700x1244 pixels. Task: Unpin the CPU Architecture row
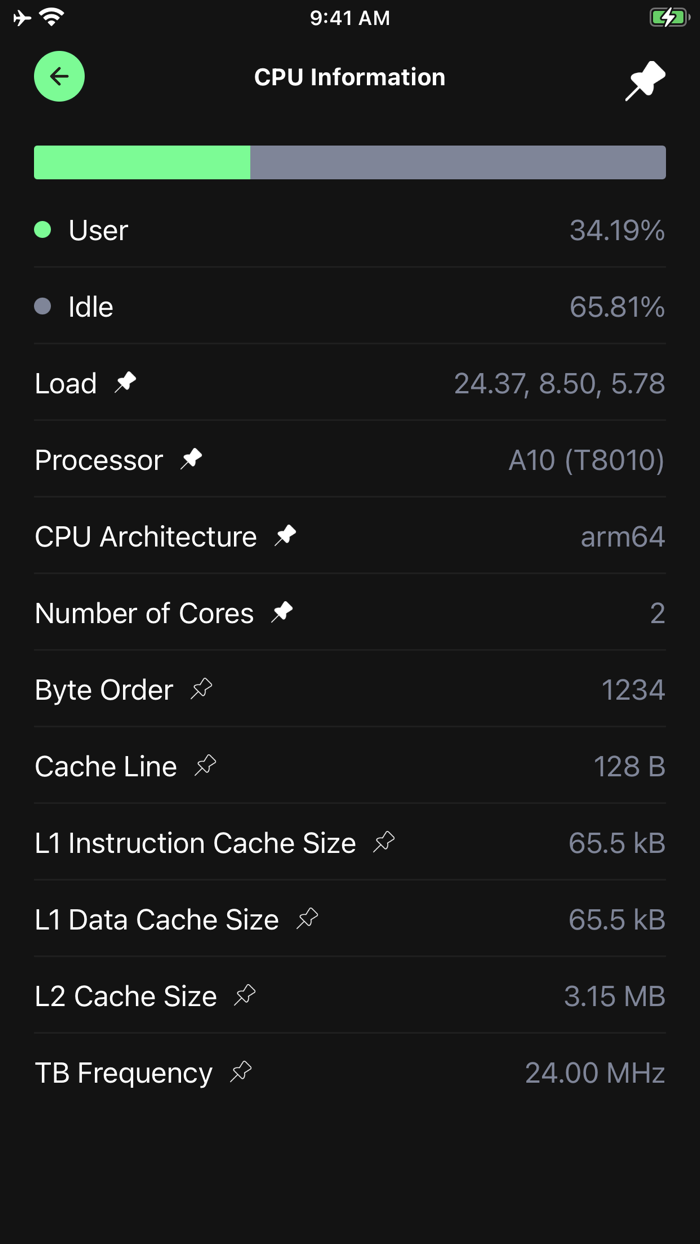(286, 535)
